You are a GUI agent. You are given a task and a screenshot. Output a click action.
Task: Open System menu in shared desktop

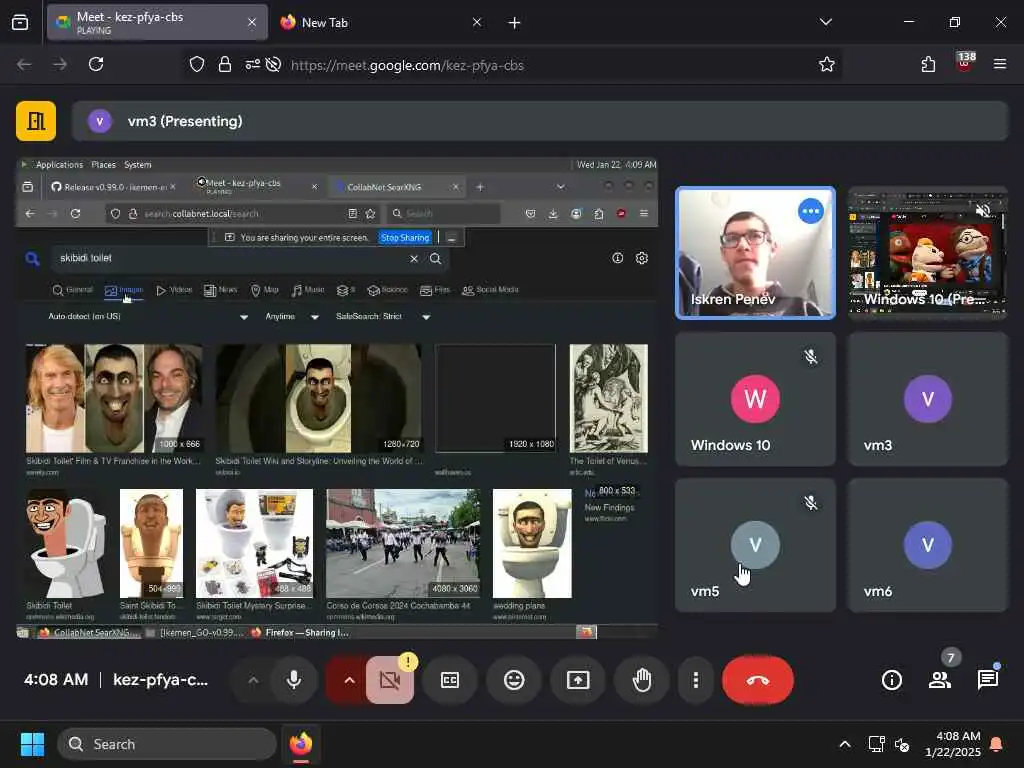(138, 165)
